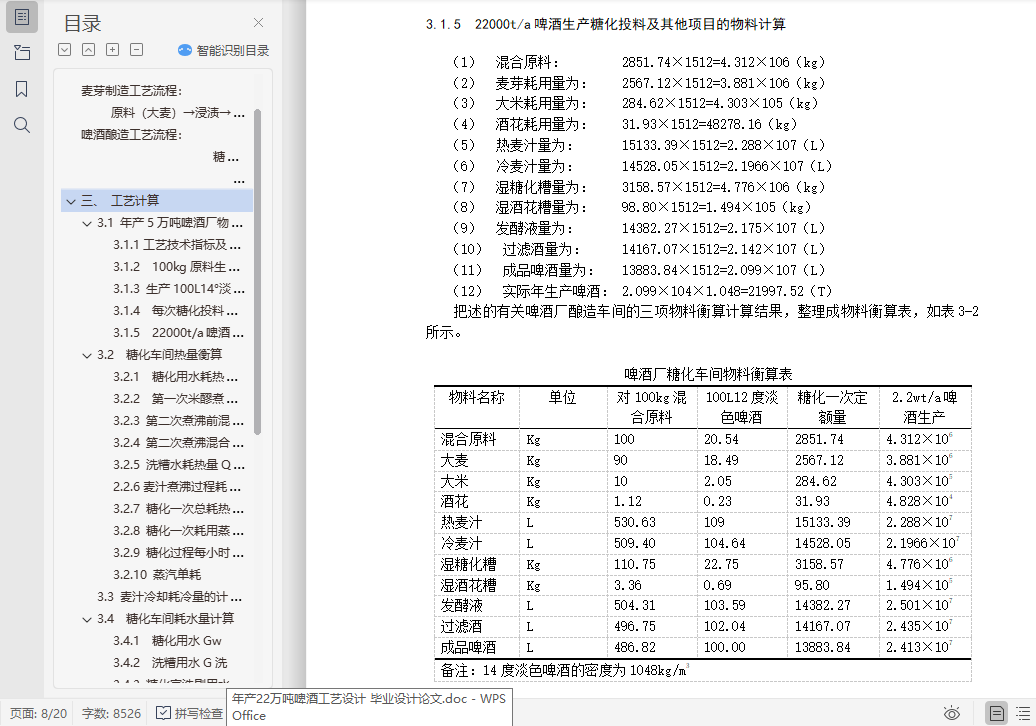Image resolution: width=1036 pixels, height=726 pixels.
Task: Collapse the 3.2 糖化车间热量衡算 section
Action: 87,355
